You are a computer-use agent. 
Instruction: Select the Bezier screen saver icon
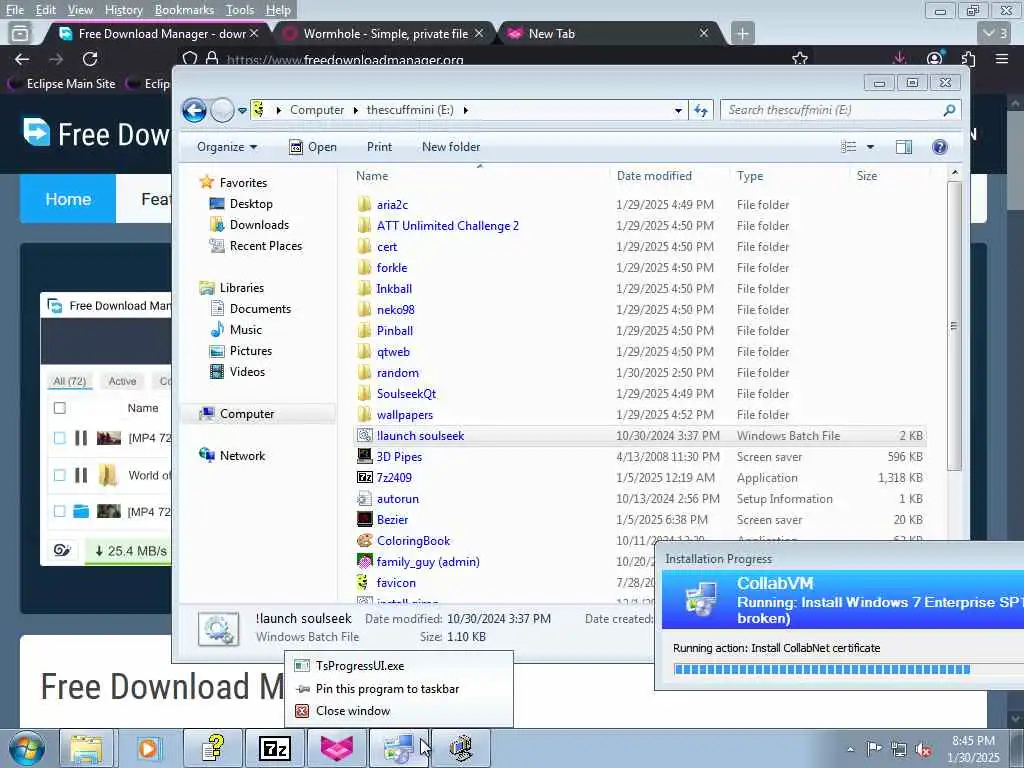click(364, 520)
